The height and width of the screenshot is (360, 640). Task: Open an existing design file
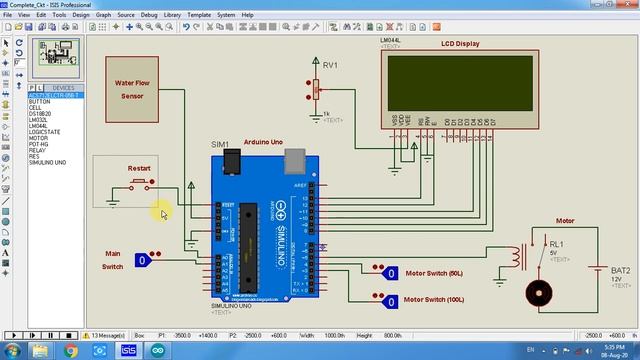click(18, 27)
